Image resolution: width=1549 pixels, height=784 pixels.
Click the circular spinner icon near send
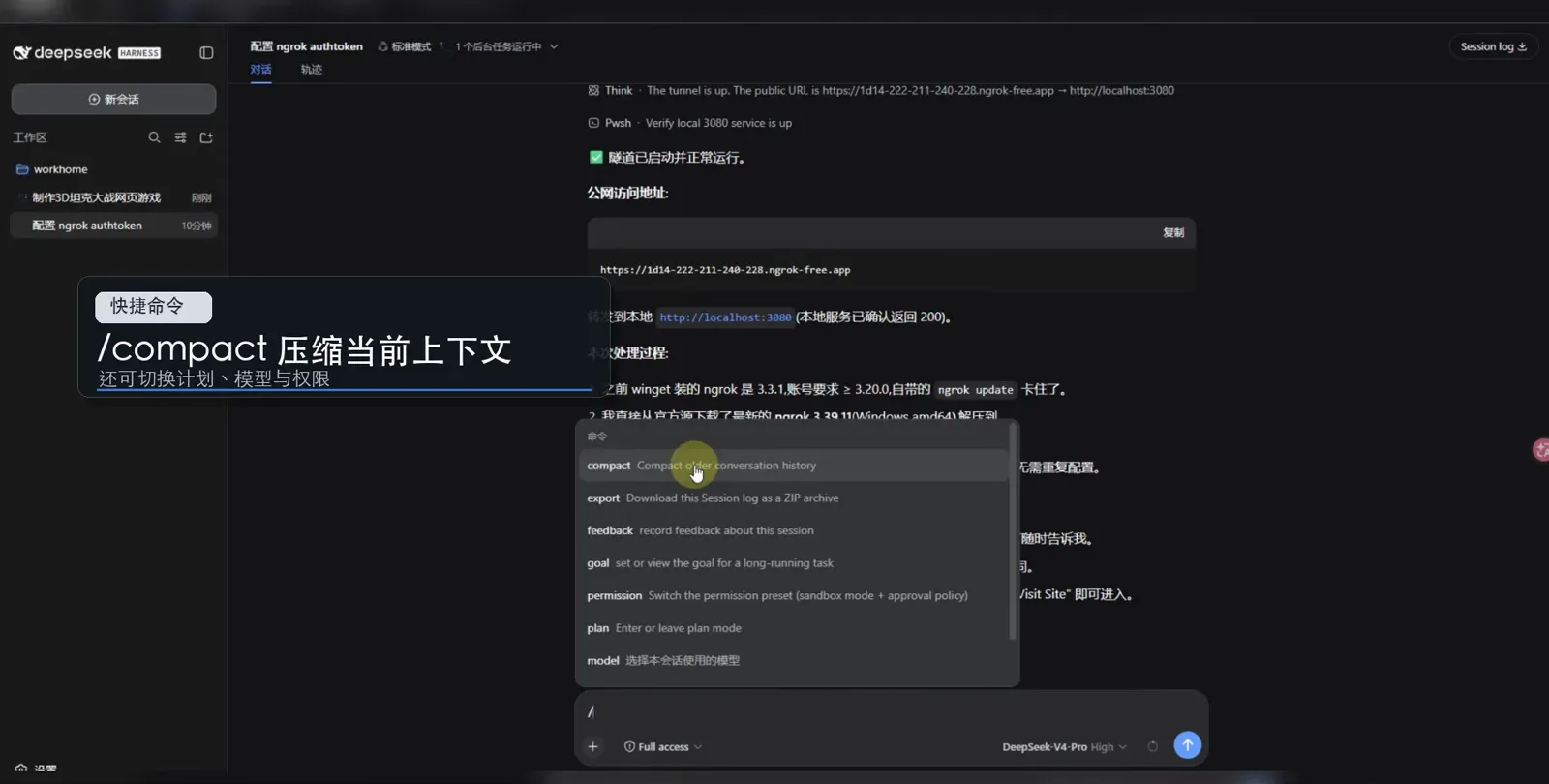coord(1152,746)
